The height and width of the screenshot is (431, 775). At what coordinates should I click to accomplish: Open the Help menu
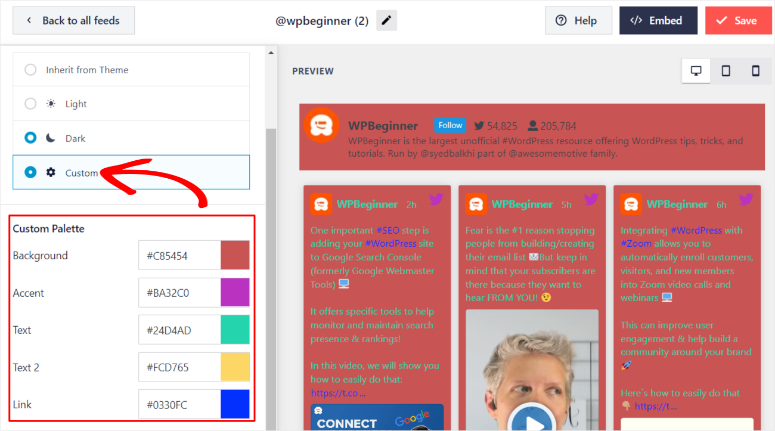pos(578,21)
